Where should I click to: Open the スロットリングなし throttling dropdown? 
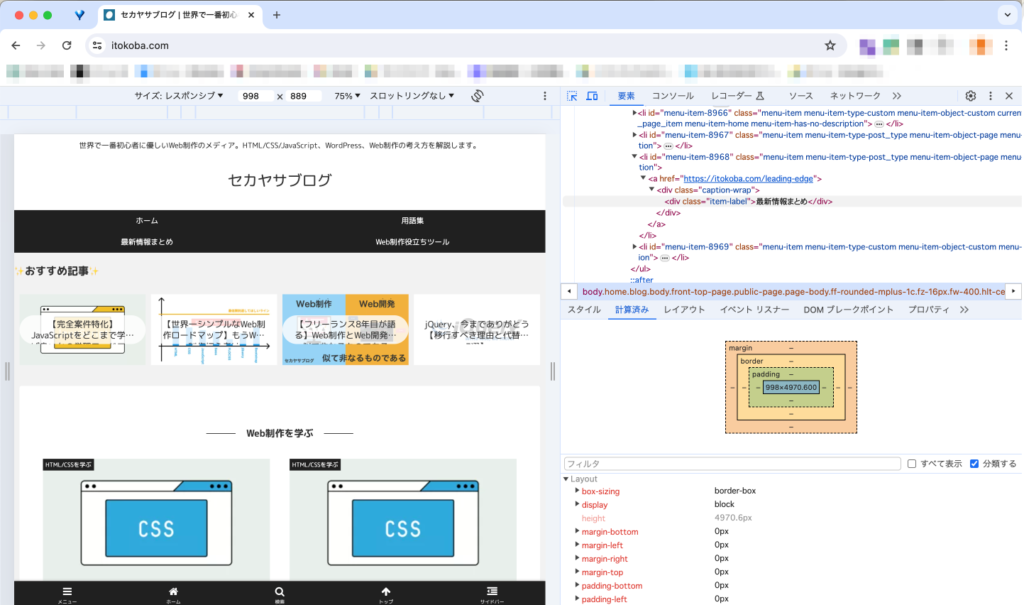(x=412, y=96)
